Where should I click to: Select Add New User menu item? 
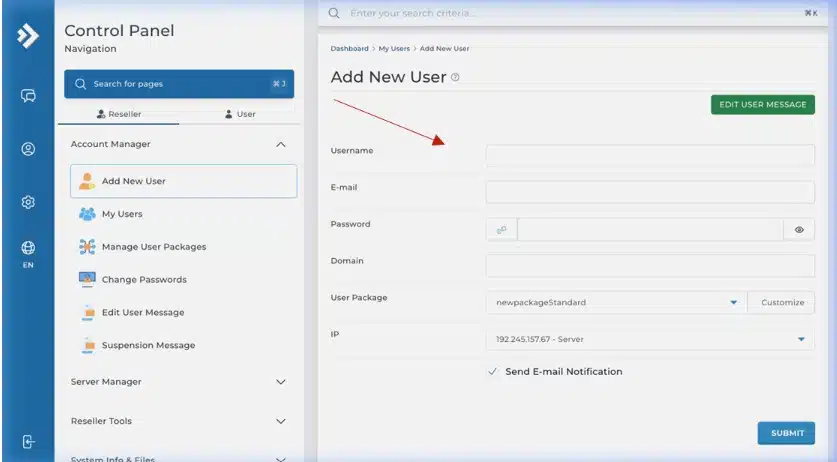(184, 181)
